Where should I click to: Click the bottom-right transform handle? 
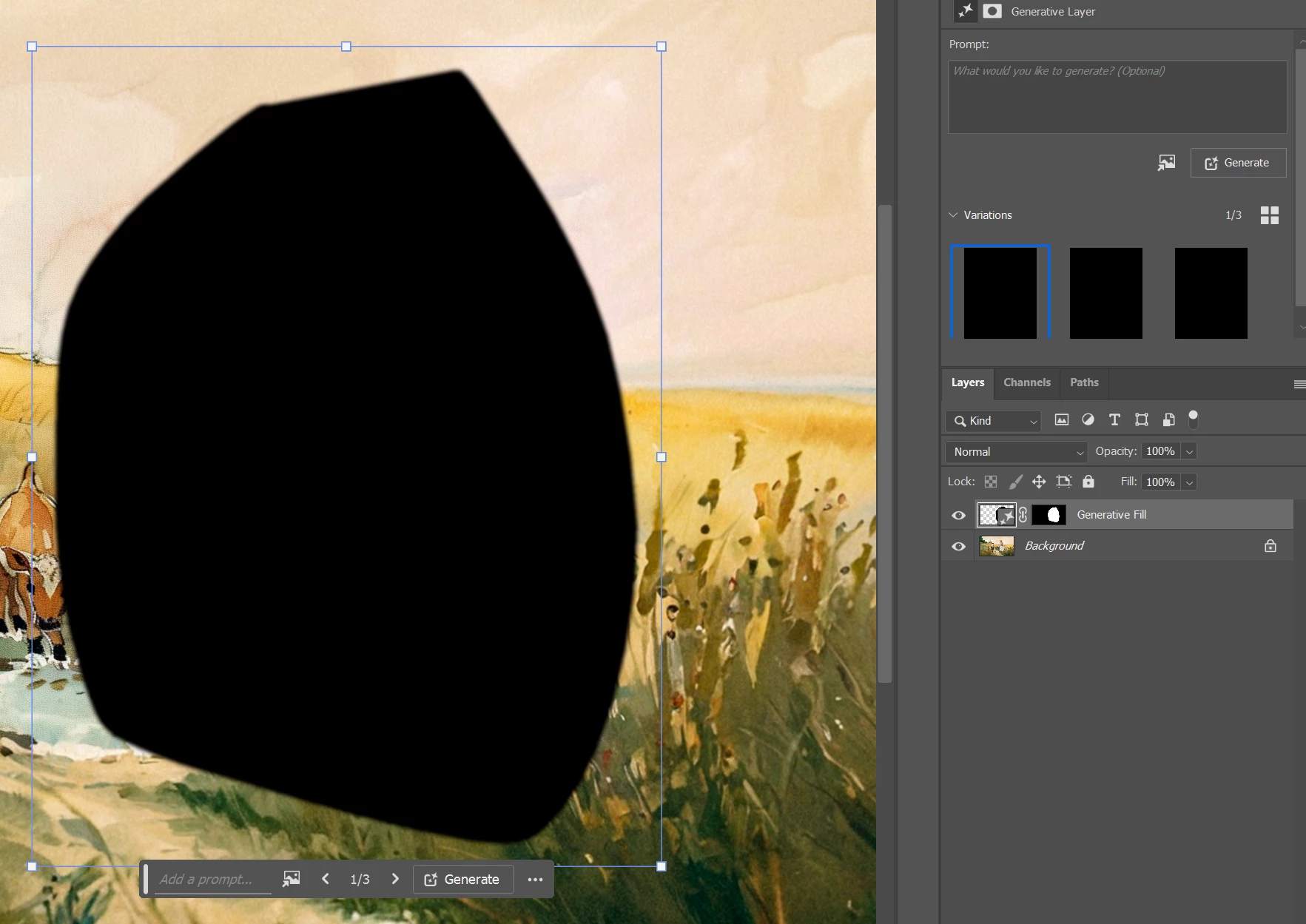tap(662, 866)
